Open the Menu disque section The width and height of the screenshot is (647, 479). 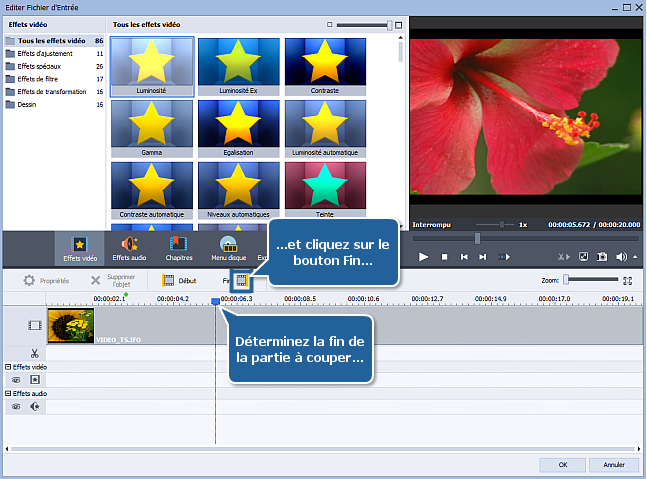pyautogui.click(x=228, y=249)
